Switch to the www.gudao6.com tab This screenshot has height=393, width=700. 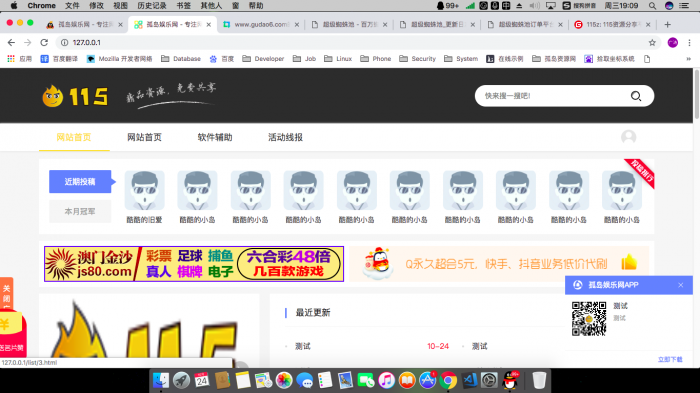(x=261, y=25)
